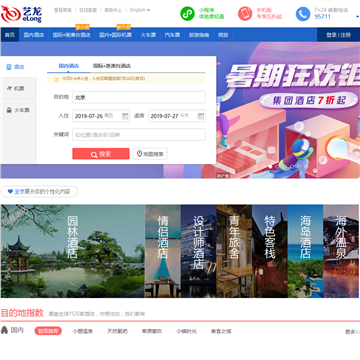Open the 园林酒店 garden hotel image
The width and height of the screenshot is (360, 360).
73,251
